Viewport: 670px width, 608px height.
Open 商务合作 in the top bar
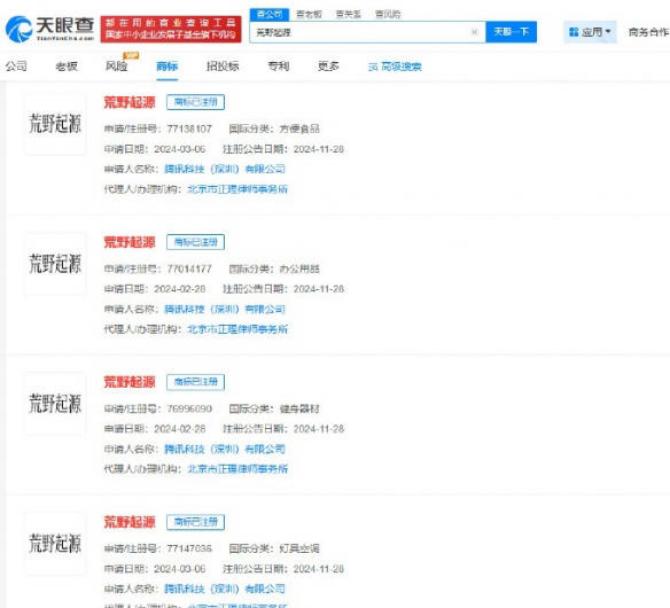click(648, 32)
